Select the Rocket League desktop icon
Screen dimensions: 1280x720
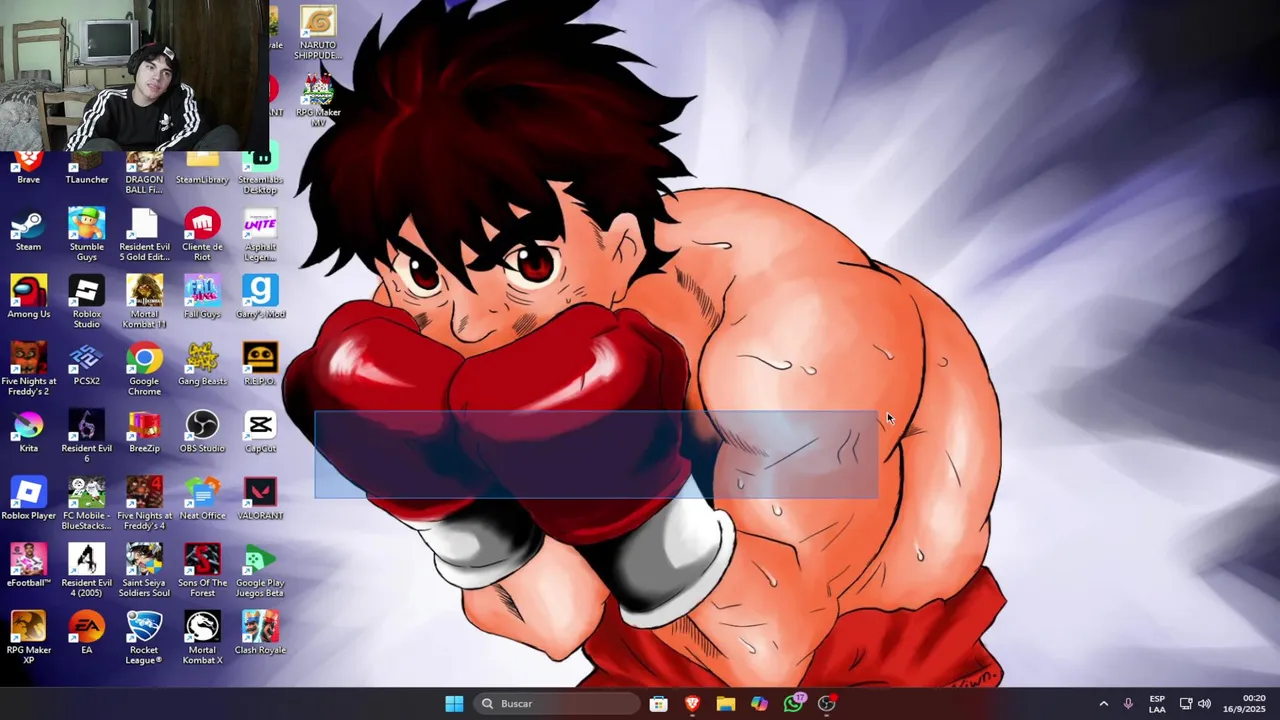pos(144,636)
